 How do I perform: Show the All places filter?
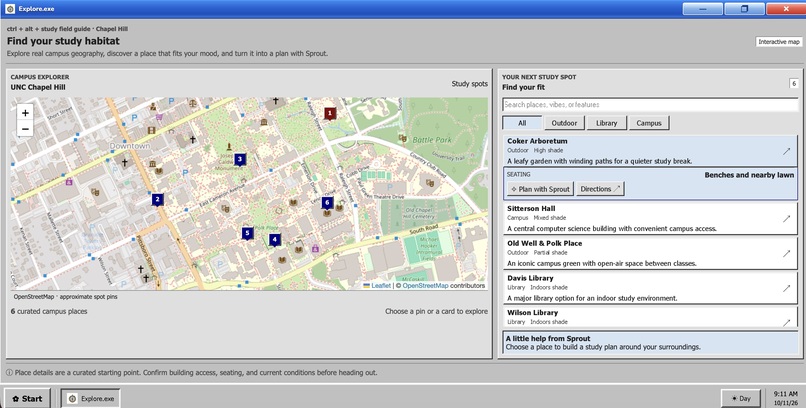point(522,123)
